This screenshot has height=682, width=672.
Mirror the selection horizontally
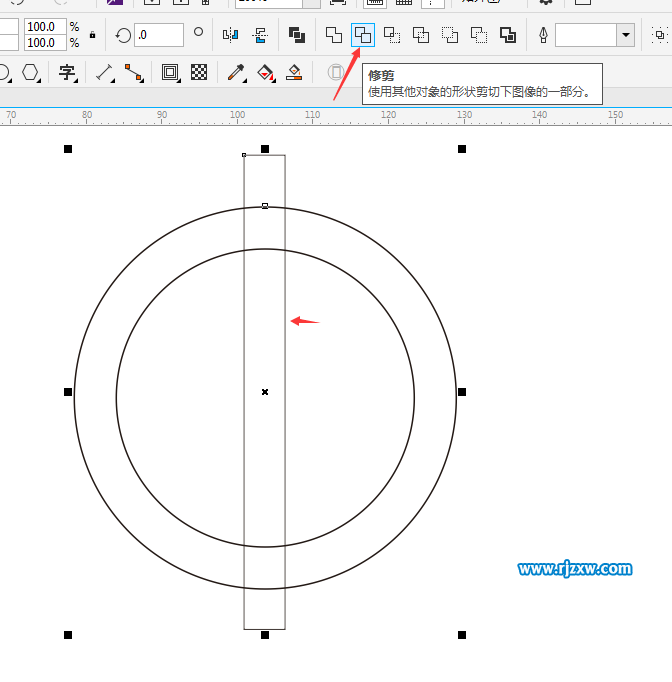tap(231, 35)
